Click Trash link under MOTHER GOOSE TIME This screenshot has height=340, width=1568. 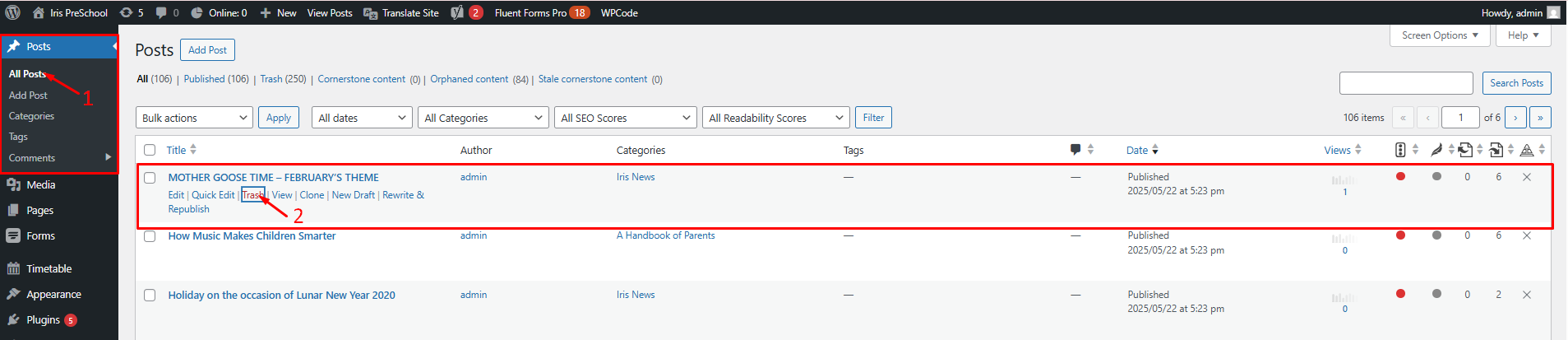click(252, 195)
